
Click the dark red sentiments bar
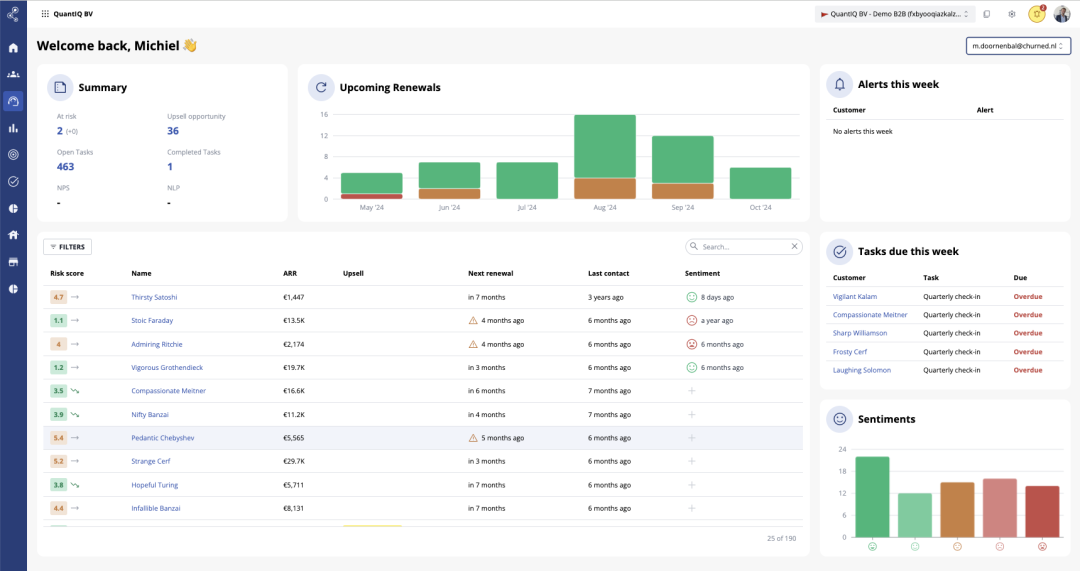coord(1042,512)
